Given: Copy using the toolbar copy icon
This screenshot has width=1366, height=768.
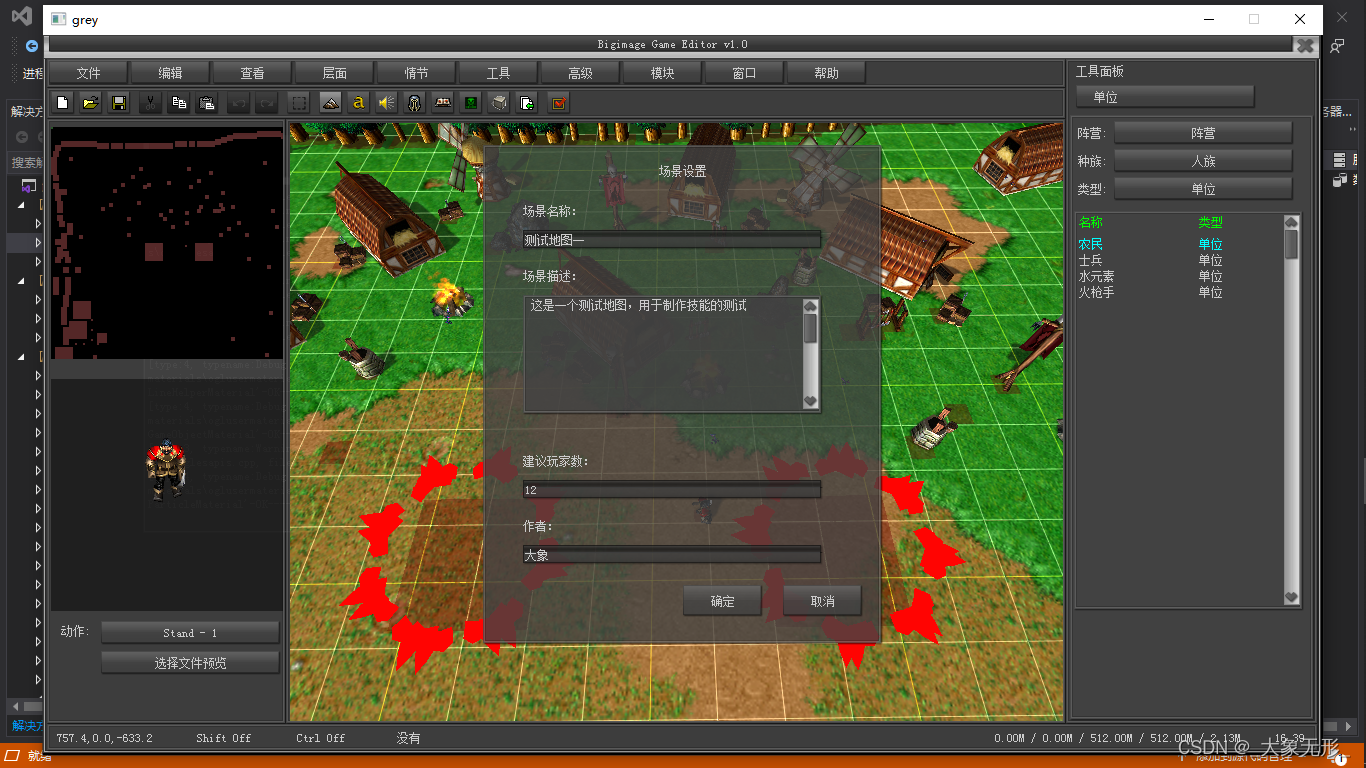Looking at the screenshot, I should coord(179,102).
